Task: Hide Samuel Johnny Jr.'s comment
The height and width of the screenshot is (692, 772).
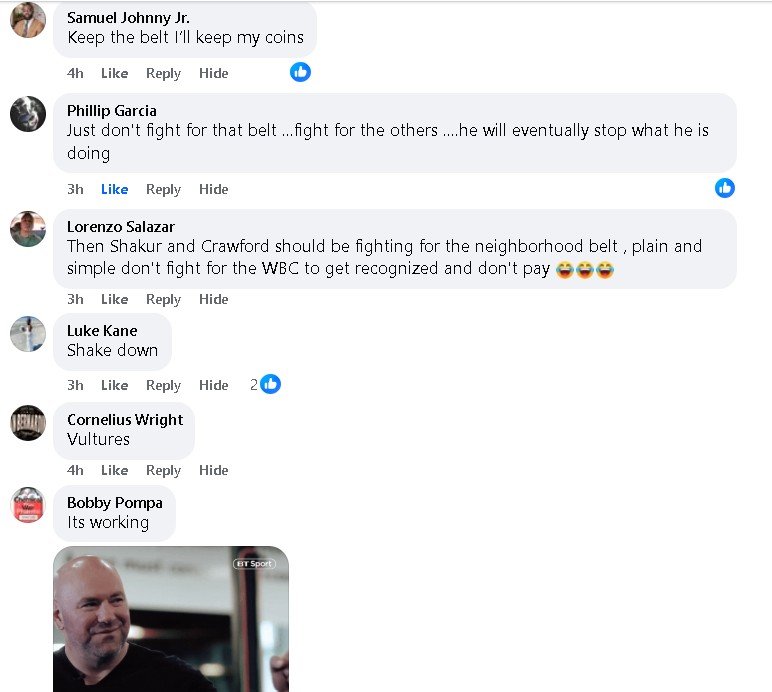Action: coord(213,73)
